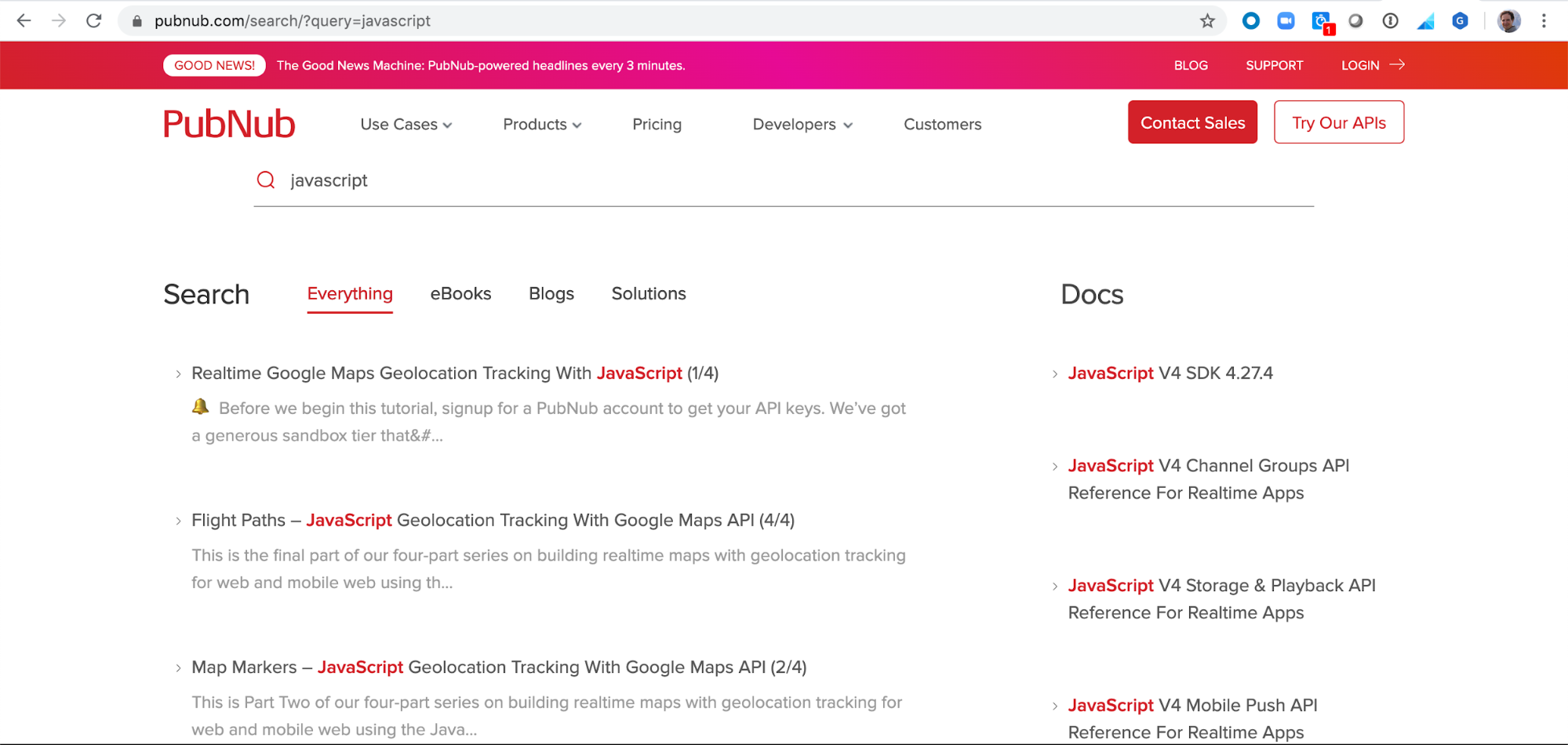The width and height of the screenshot is (1568, 745).
Task: Open Flight Paths JavaScript Geolocation result
Action: 493,520
